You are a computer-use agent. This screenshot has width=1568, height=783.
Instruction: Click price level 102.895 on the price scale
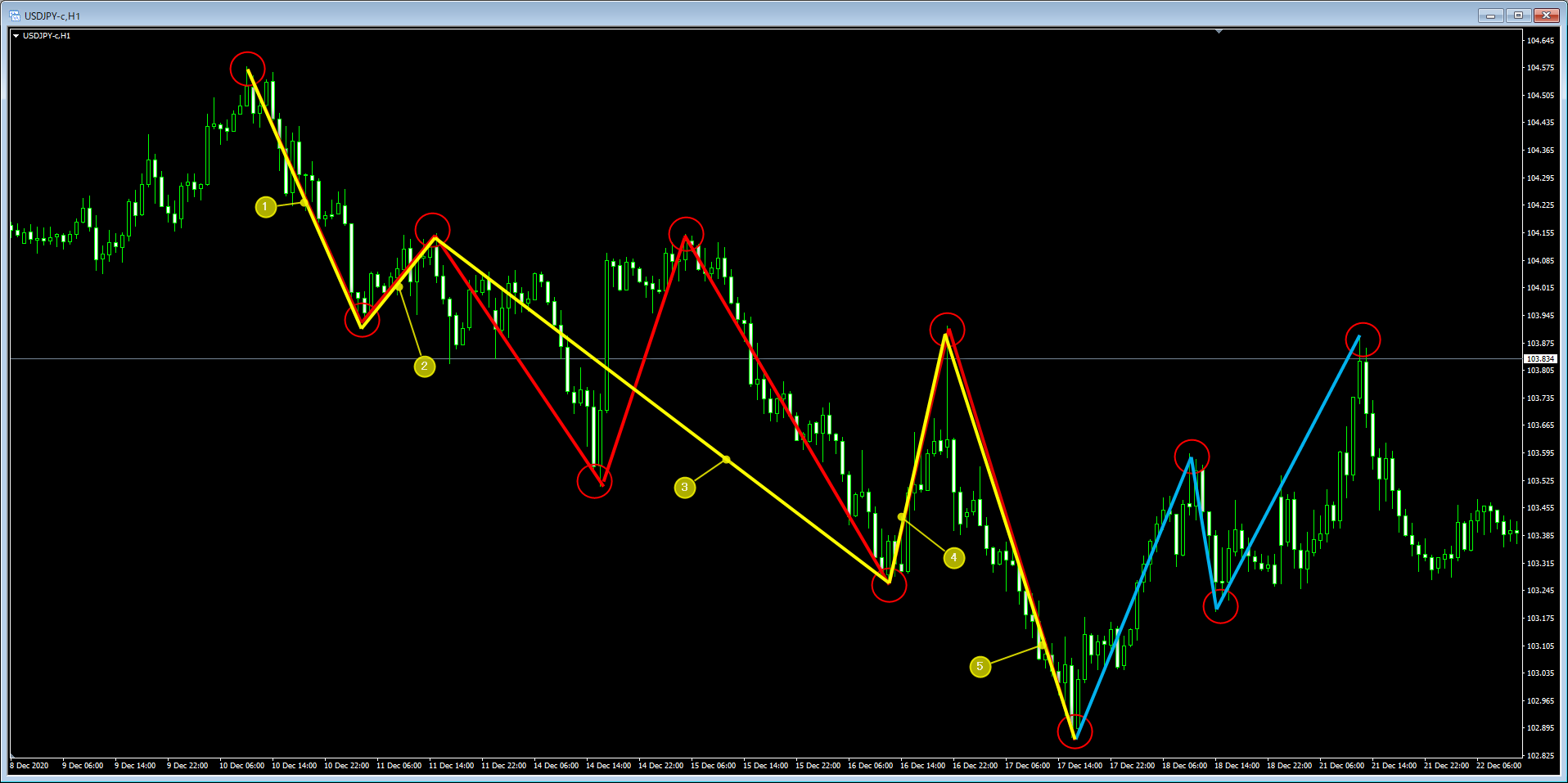[1540, 728]
